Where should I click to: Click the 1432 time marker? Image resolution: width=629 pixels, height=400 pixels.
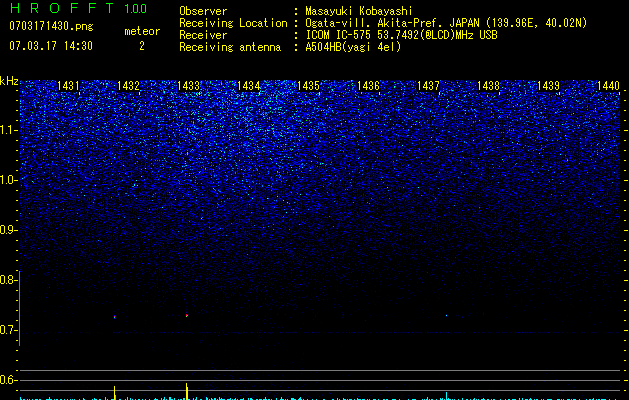[128, 86]
